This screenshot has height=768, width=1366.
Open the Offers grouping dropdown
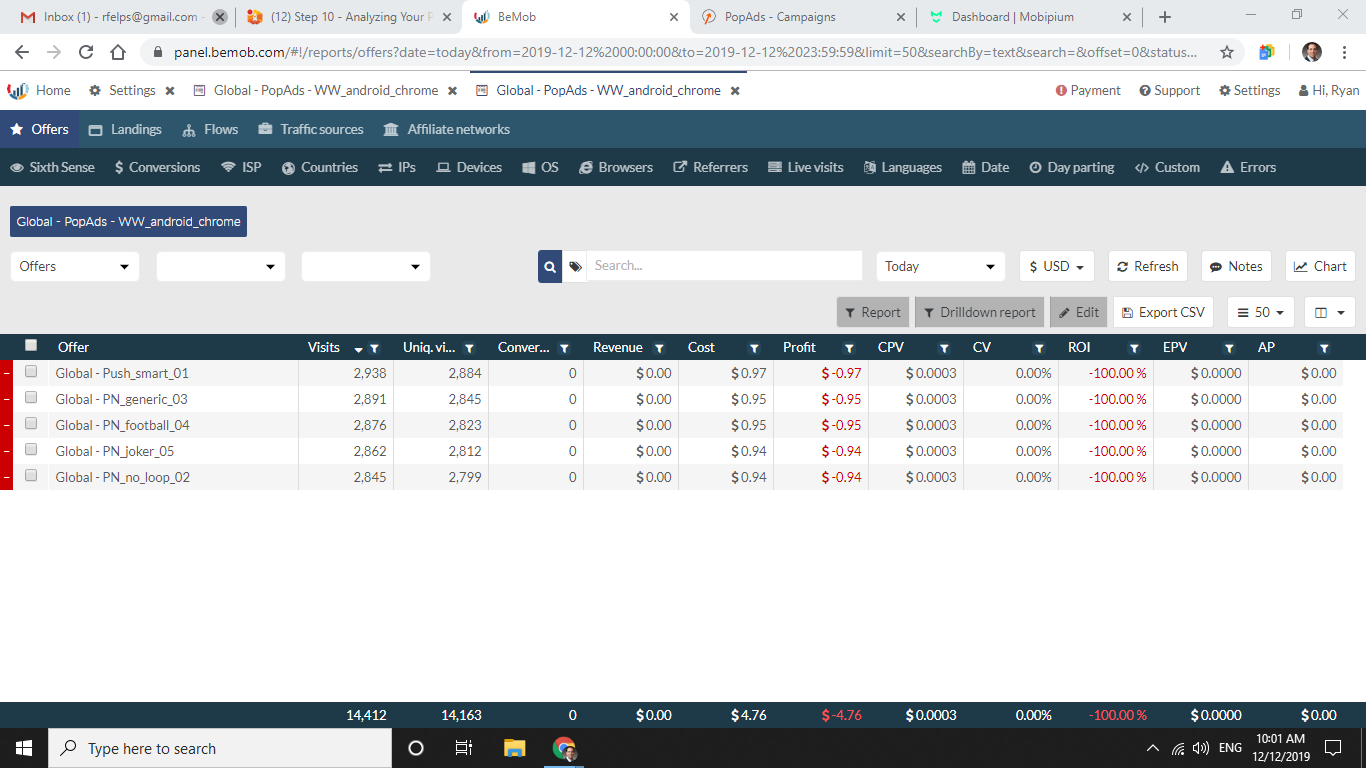[75, 266]
